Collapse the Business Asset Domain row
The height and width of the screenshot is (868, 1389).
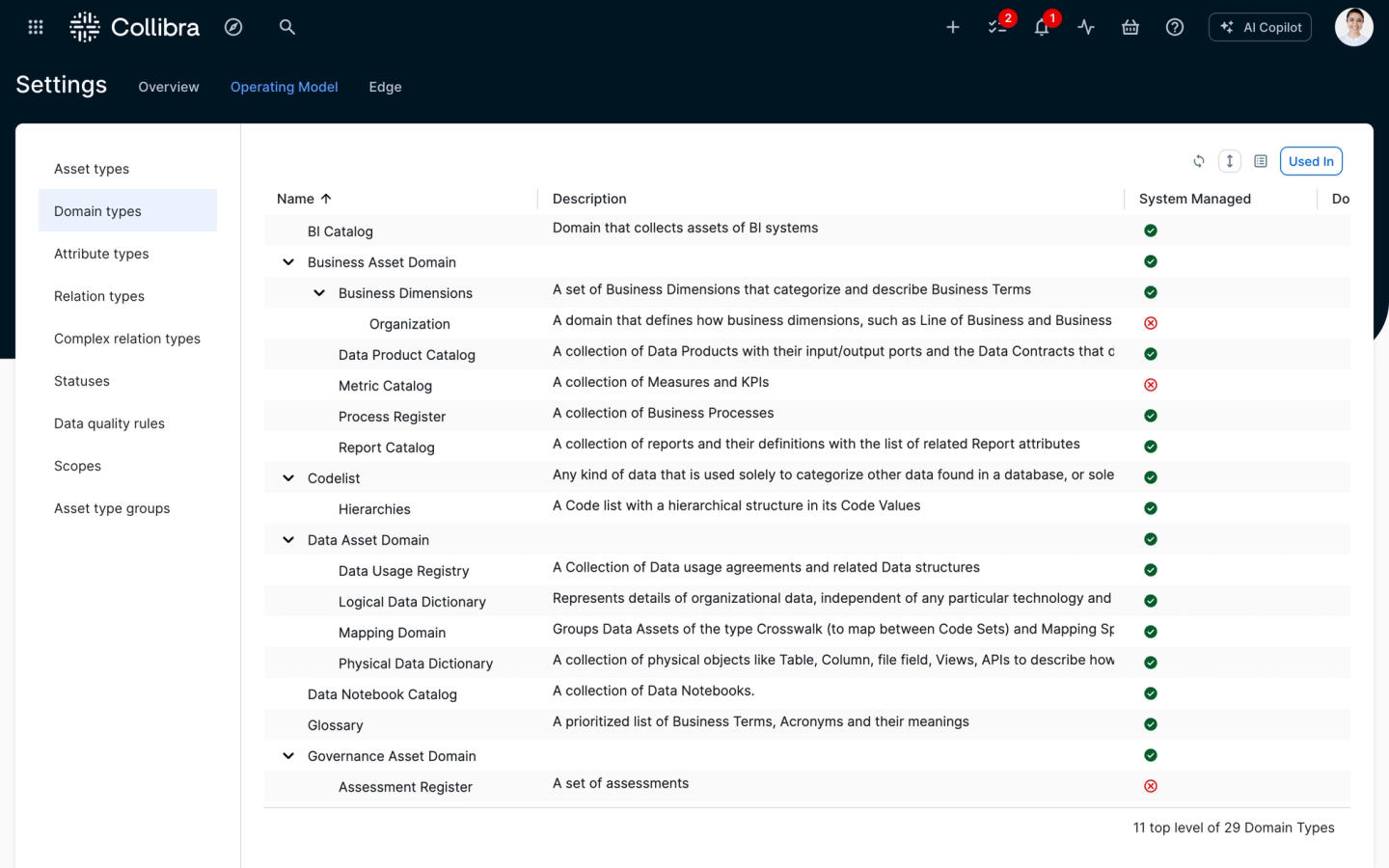288,262
